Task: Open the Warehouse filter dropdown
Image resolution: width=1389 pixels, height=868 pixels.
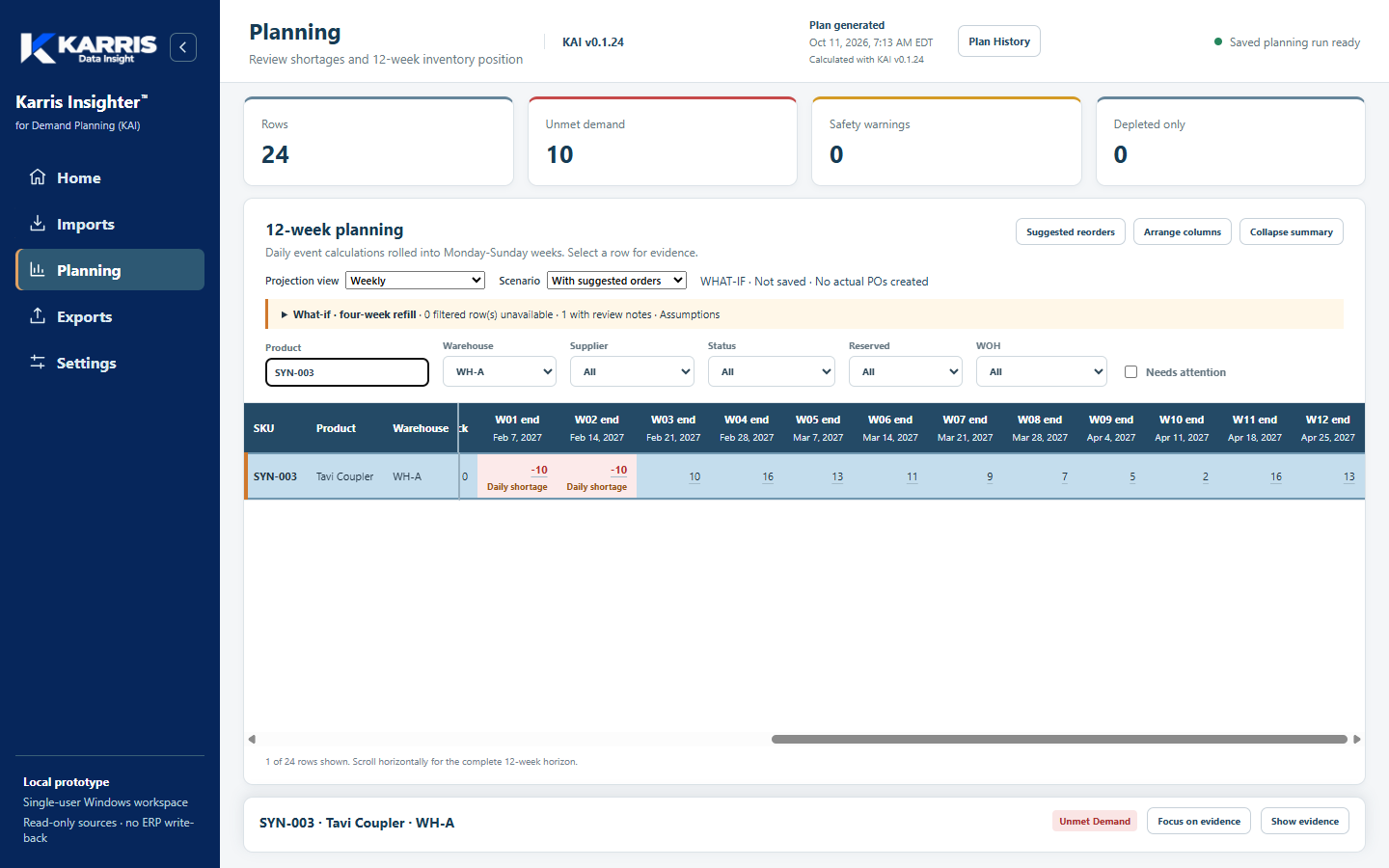Action: (500, 371)
